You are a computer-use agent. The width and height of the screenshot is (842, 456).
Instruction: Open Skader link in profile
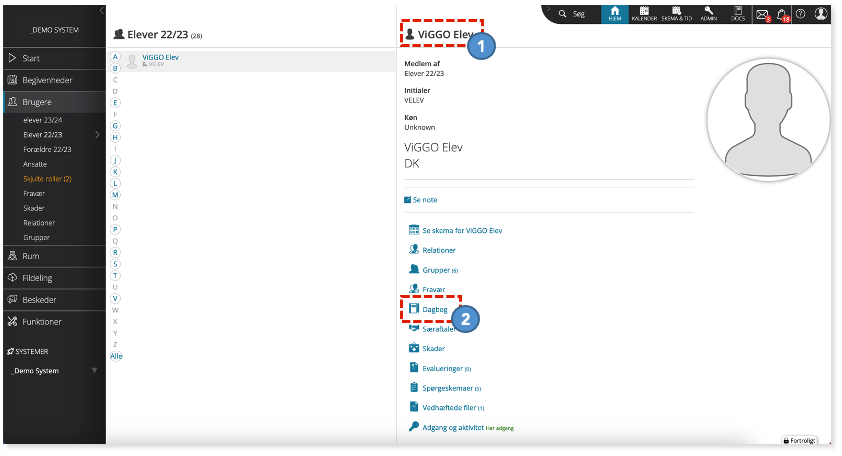(433, 349)
